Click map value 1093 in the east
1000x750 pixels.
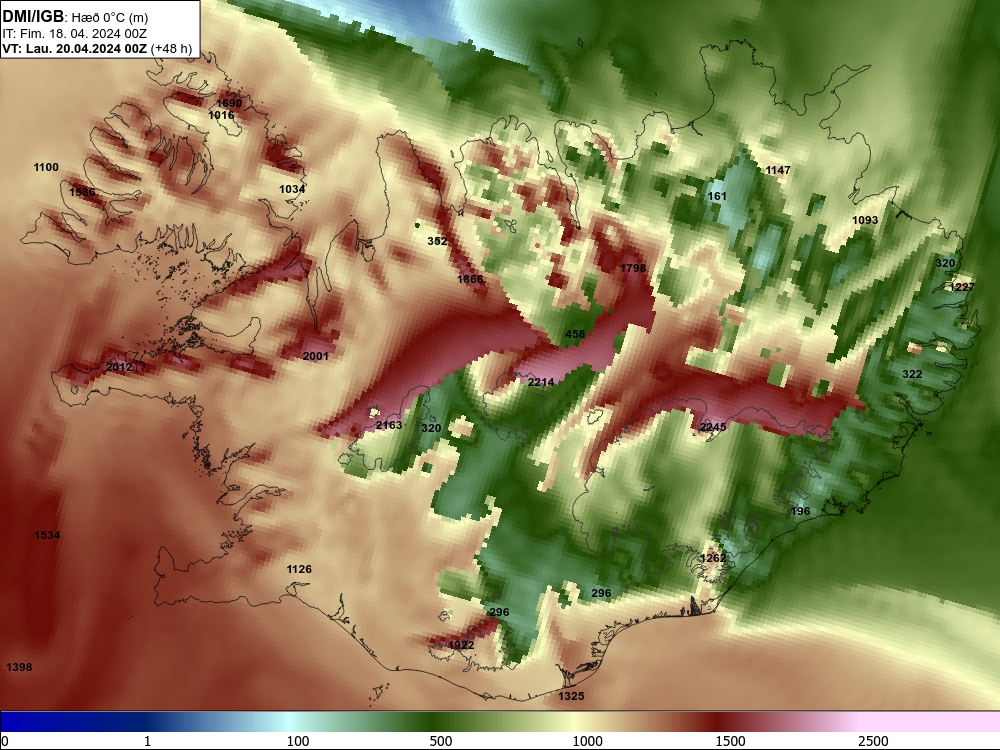coord(865,220)
